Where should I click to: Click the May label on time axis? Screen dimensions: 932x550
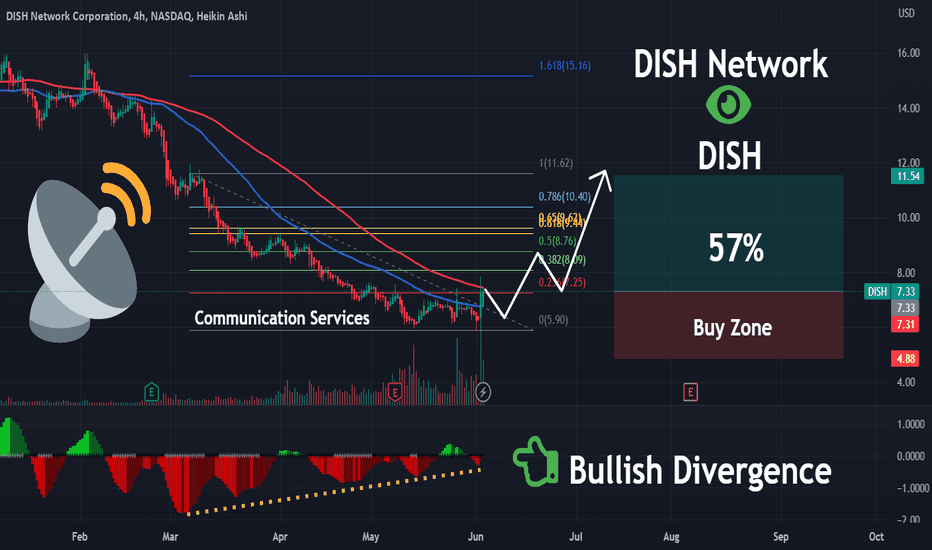[370, 536]
